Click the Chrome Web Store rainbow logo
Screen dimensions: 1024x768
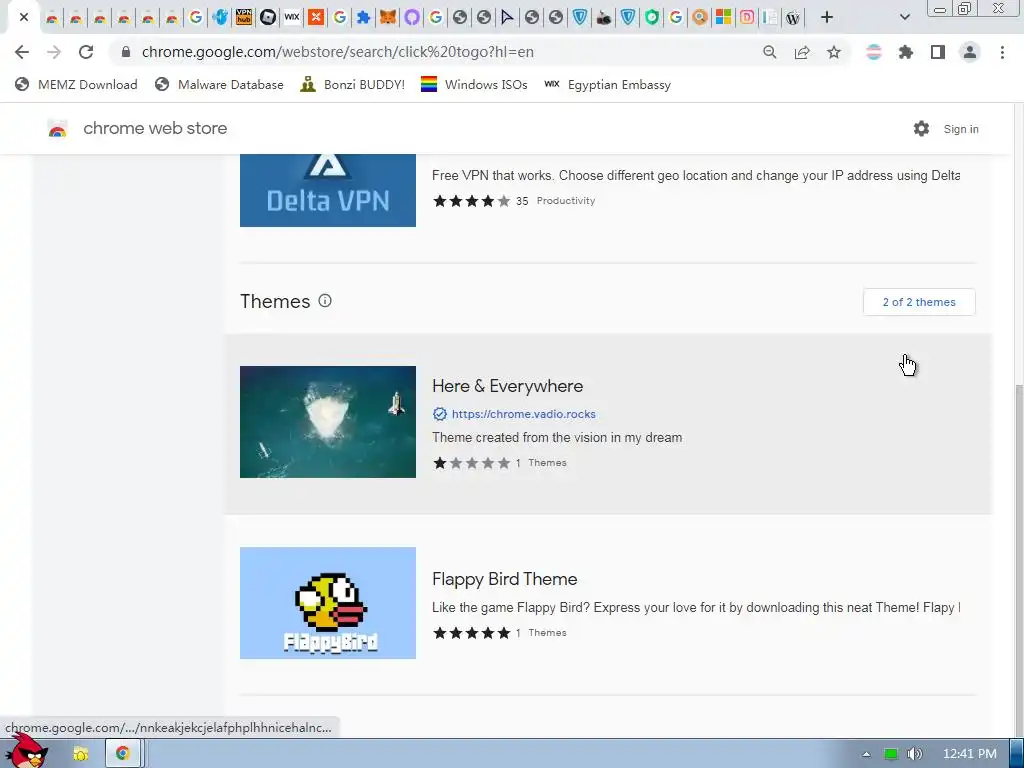point(57,129)
